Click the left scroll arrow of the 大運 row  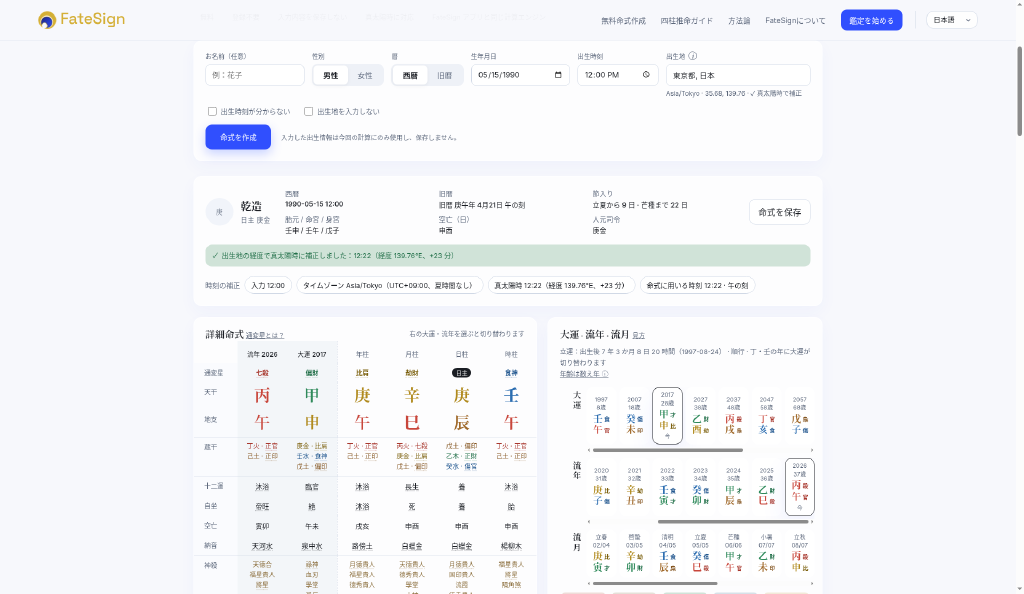[589, 450]
